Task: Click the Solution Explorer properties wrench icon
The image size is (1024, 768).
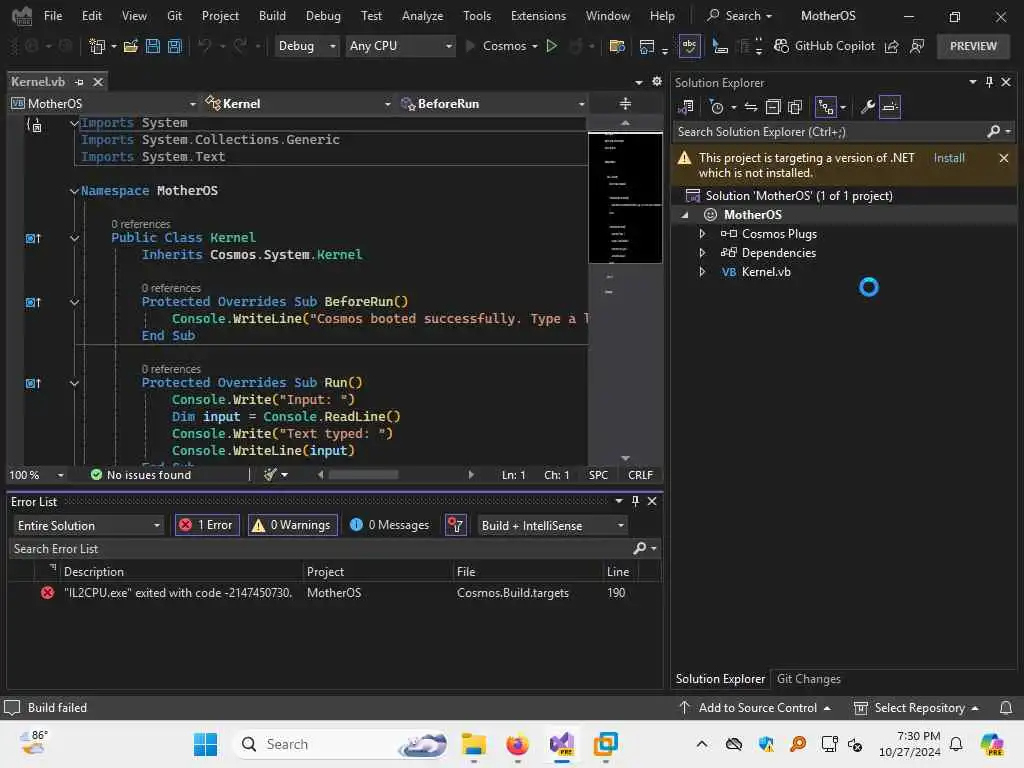Action: pos(868,107)
